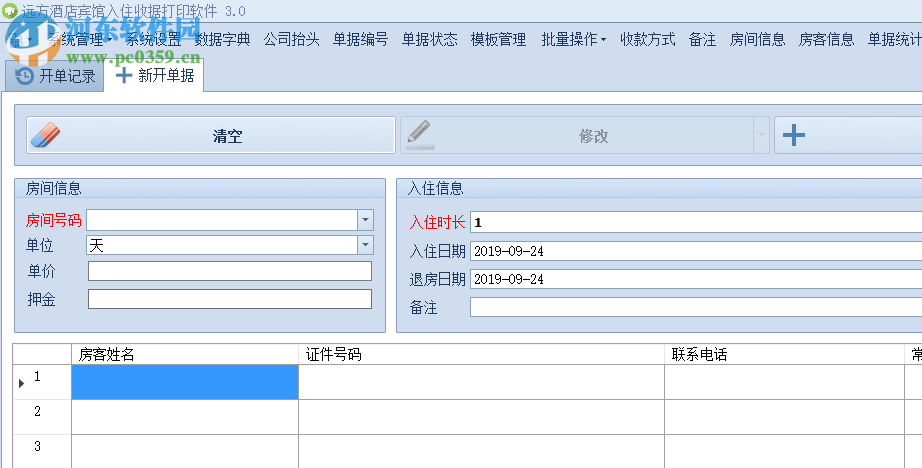Image resolution: width=922 pixels, height=468 pixels.
Task: Click the 清空 button
Action: click(211, 135)
